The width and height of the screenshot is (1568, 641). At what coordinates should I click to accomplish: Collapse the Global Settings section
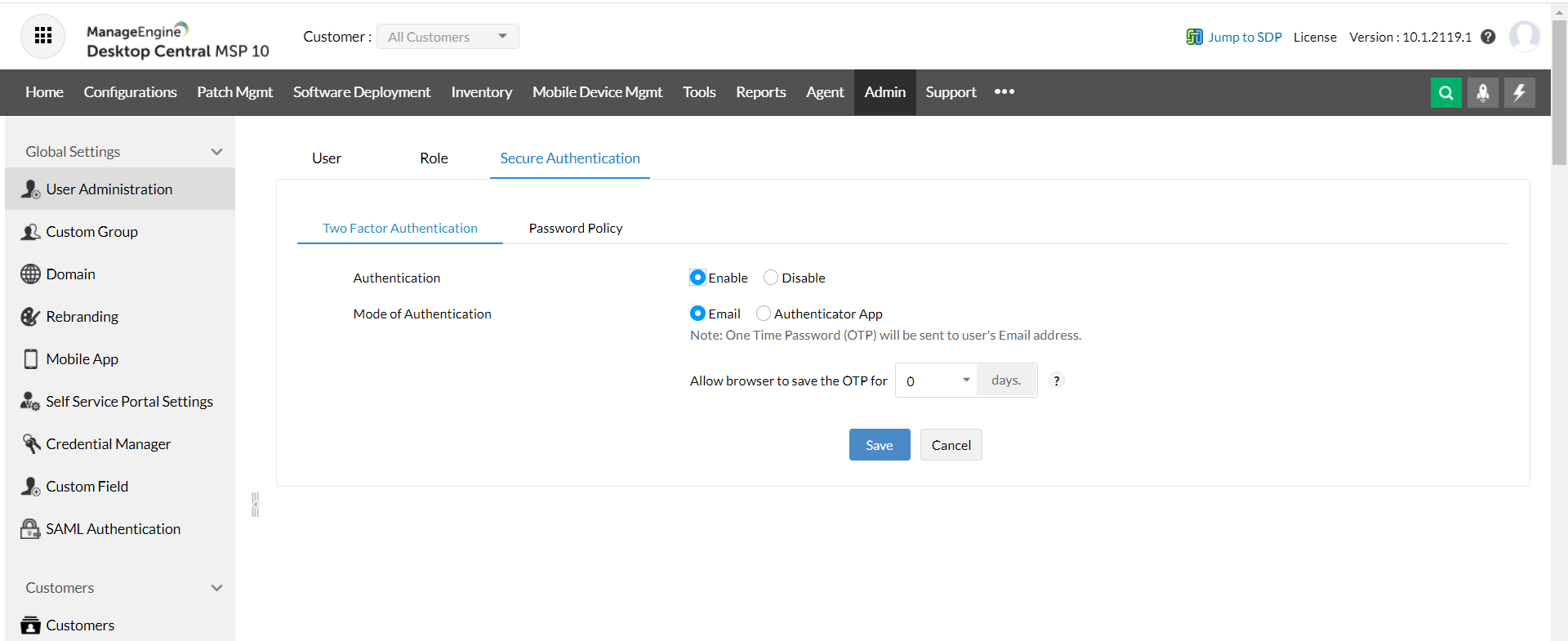click(x=216, y=152)
